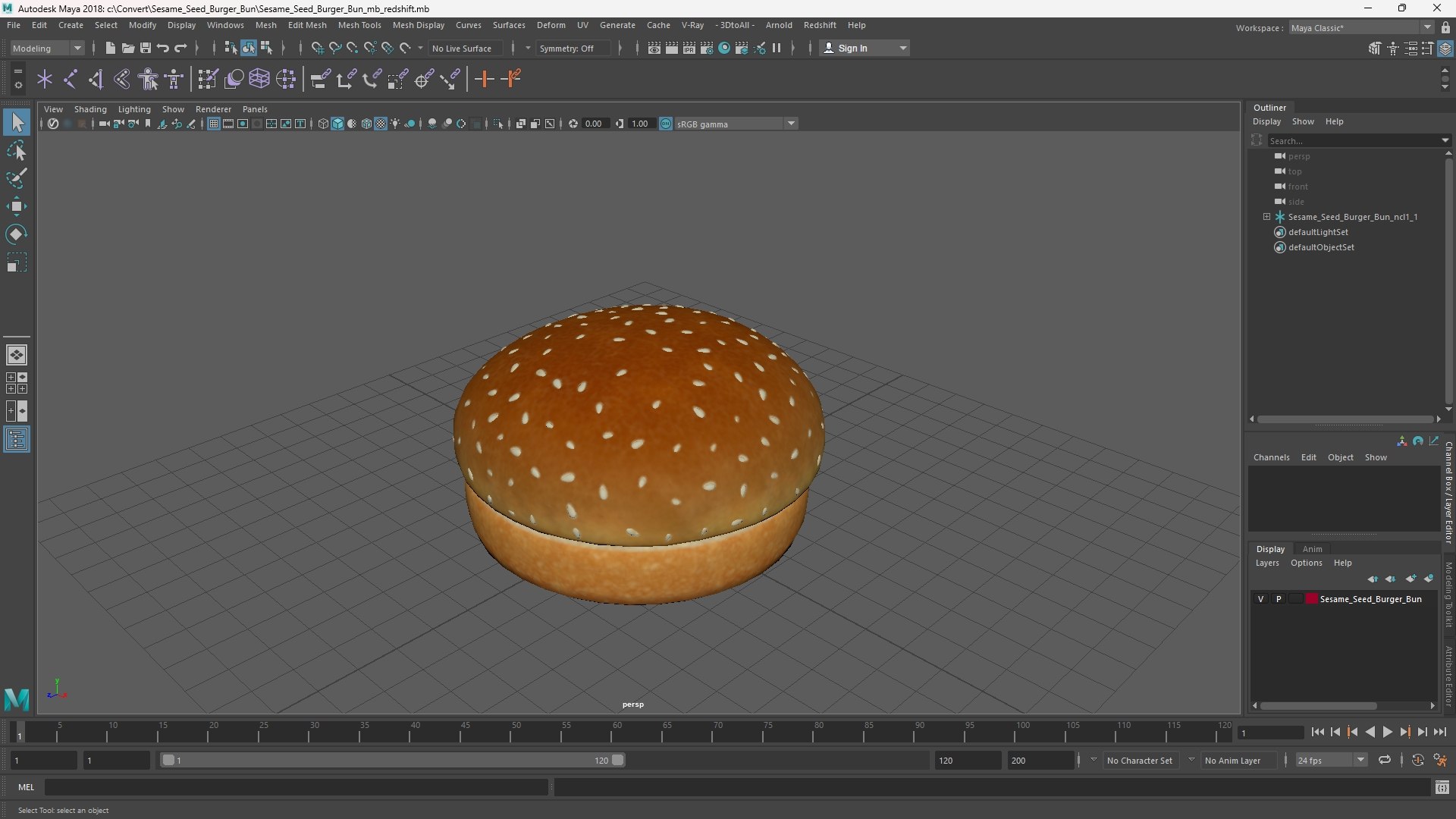This screenshot has height=819, width=1456.
Task: Select the Lasso Select tool
Action: 17,150
